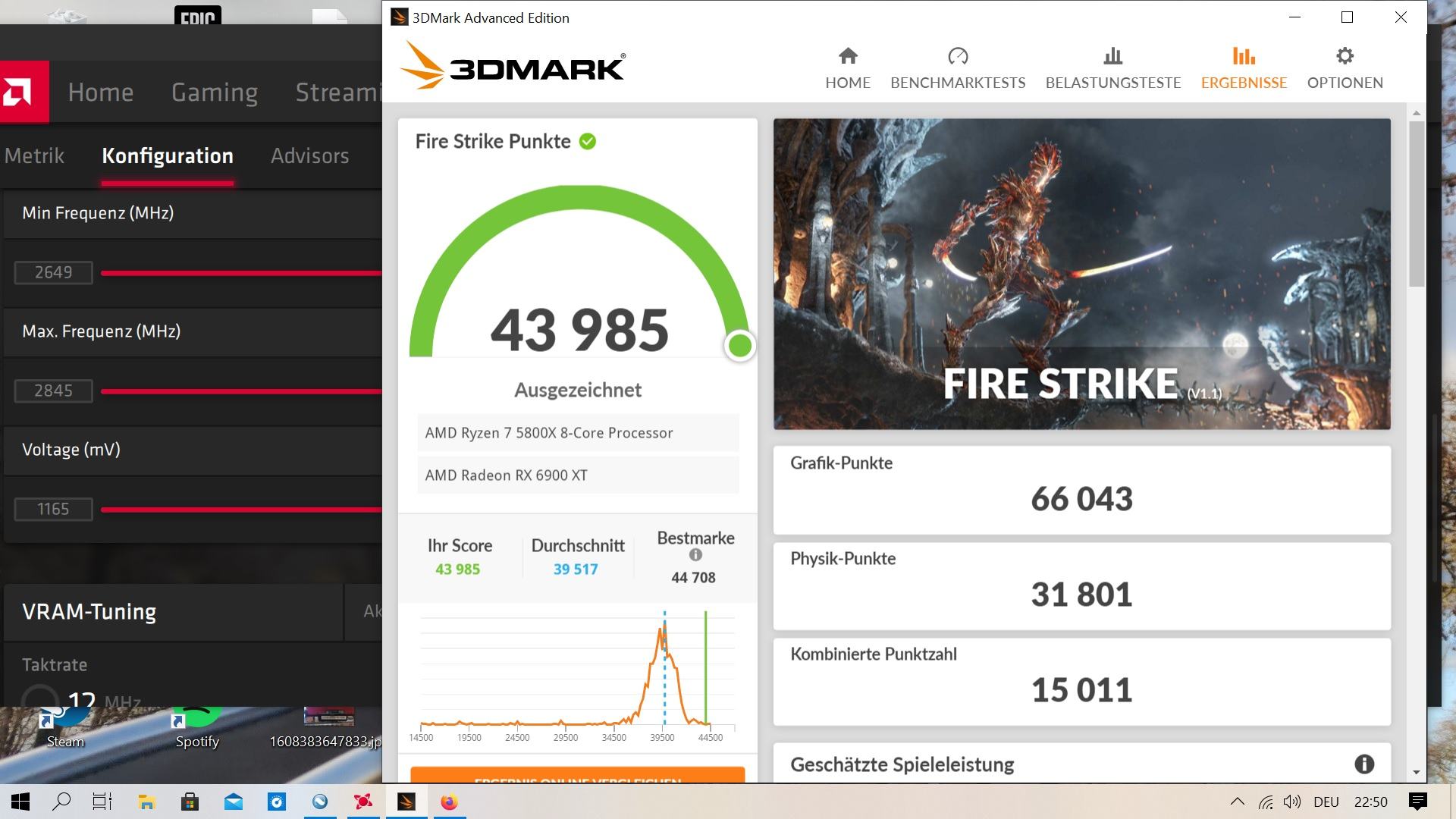The image size is (1456, 819).
Task: Click the scrollbar down arrow in 3DMark
Action: click(x=1417, y=773)
